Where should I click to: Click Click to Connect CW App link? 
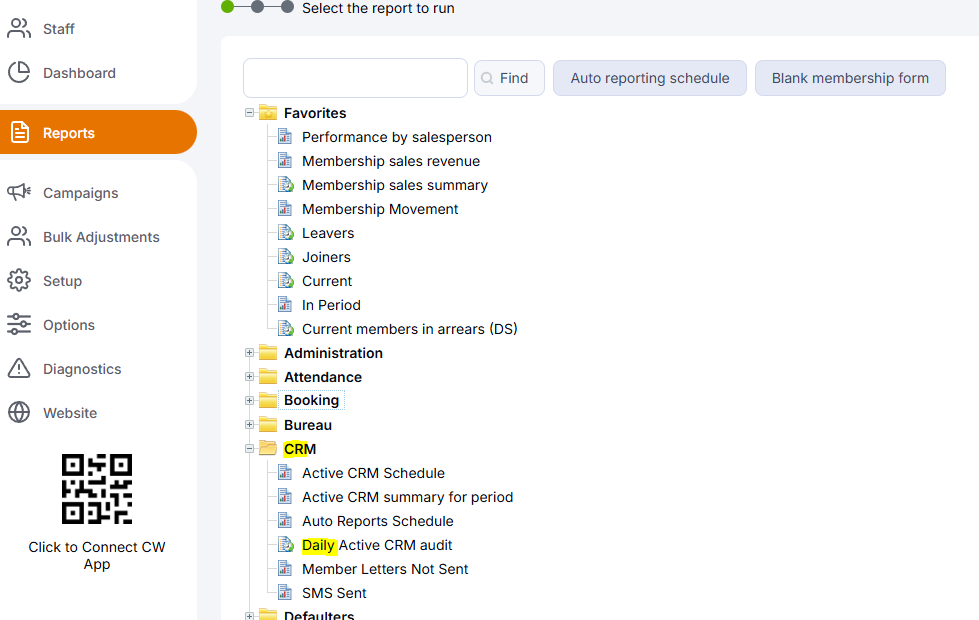tap(97, 555)
